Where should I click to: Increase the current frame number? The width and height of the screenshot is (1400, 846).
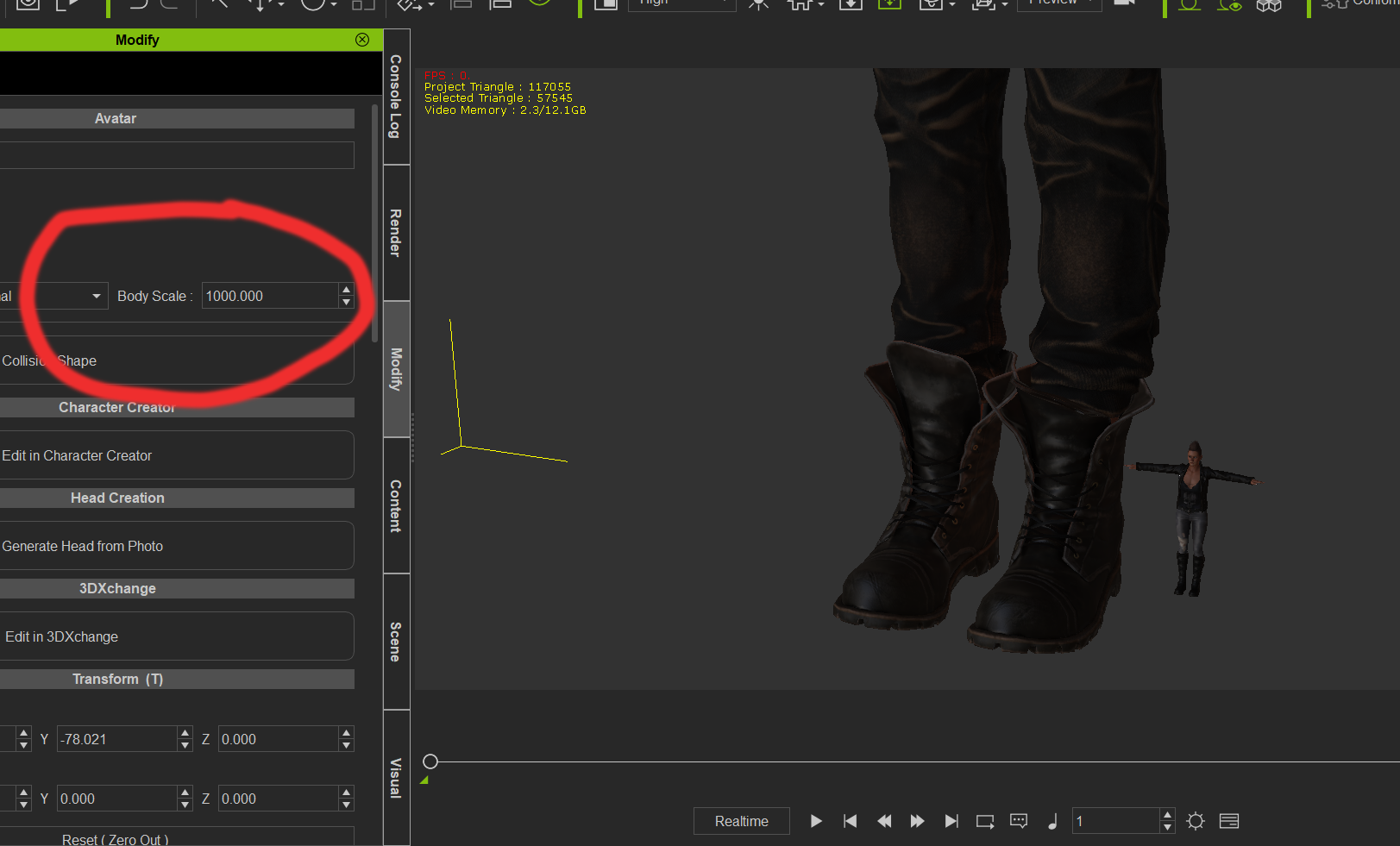(1167, 815)
